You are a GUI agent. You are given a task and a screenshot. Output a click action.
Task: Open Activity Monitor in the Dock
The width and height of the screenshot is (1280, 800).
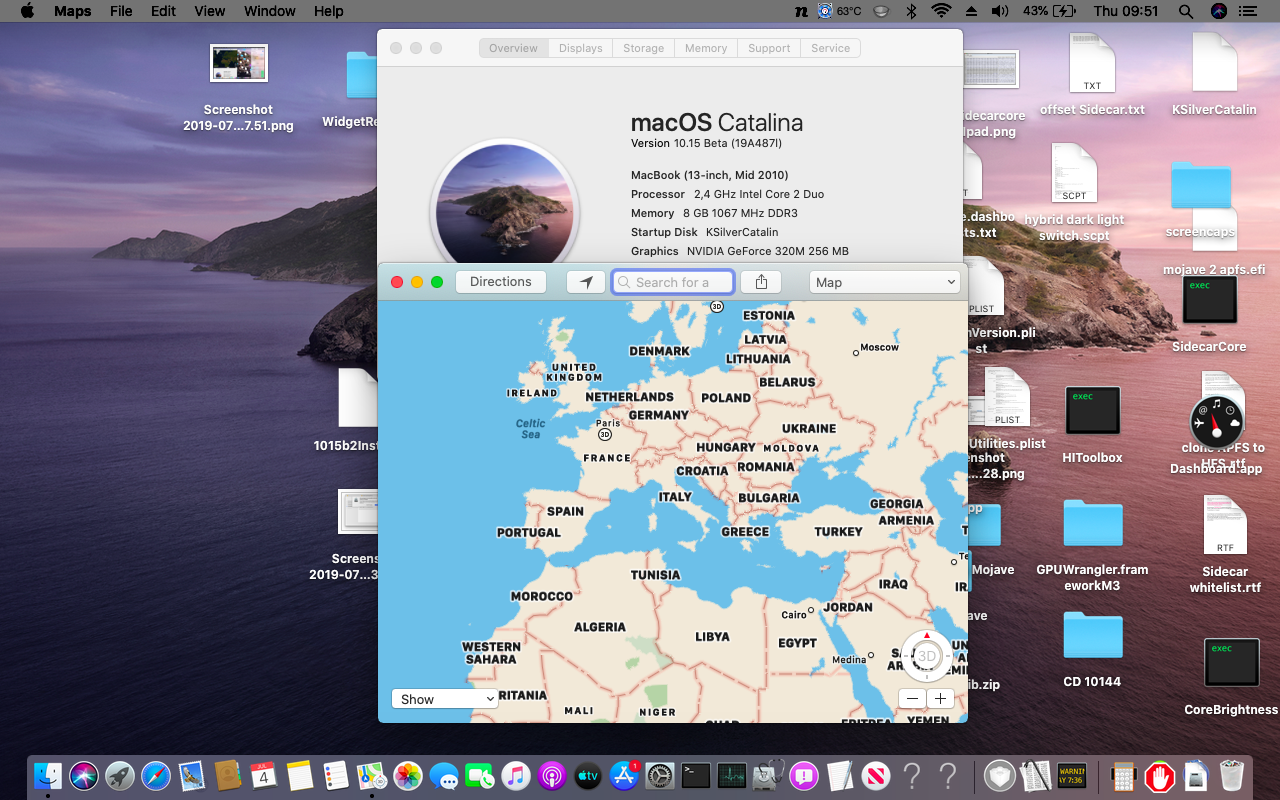pyautogui.click(x=732, y=775)
